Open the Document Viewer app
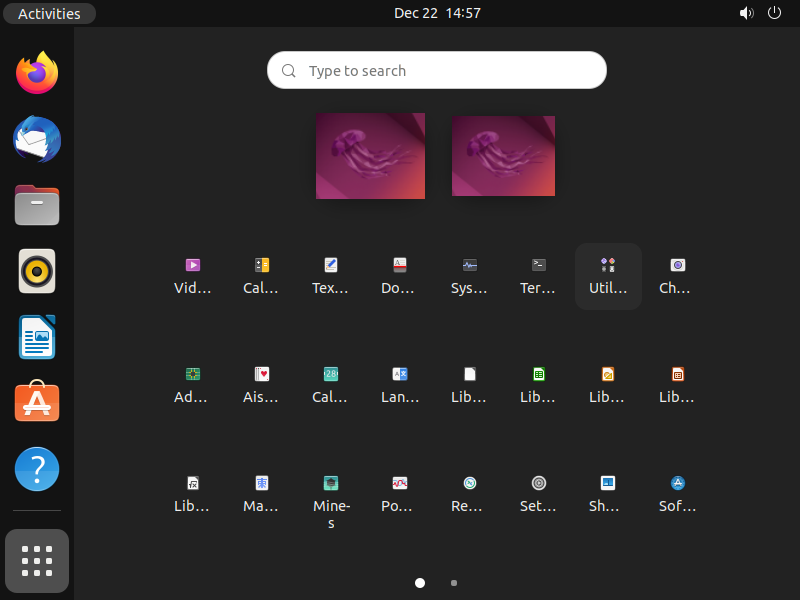800x600 pixels. [x=399, y=276]
